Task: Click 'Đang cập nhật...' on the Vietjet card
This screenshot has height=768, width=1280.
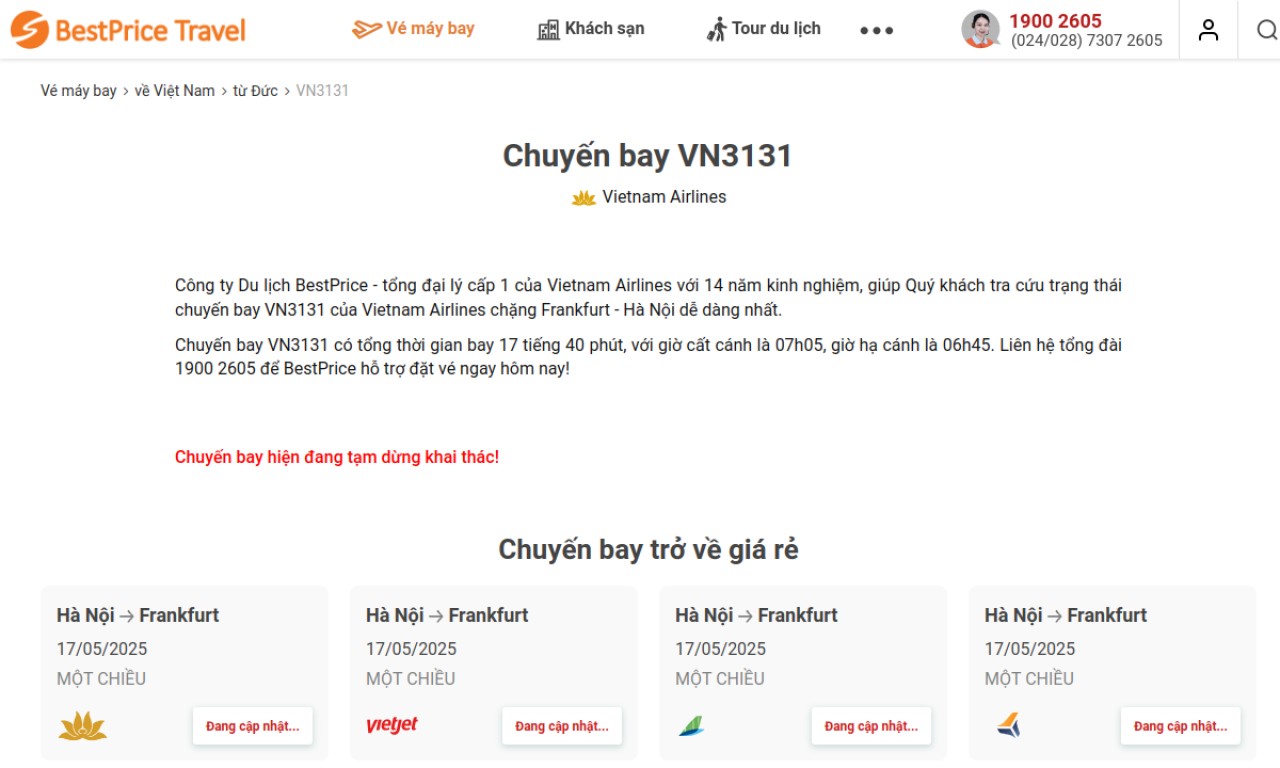Action: coord(562,726)
